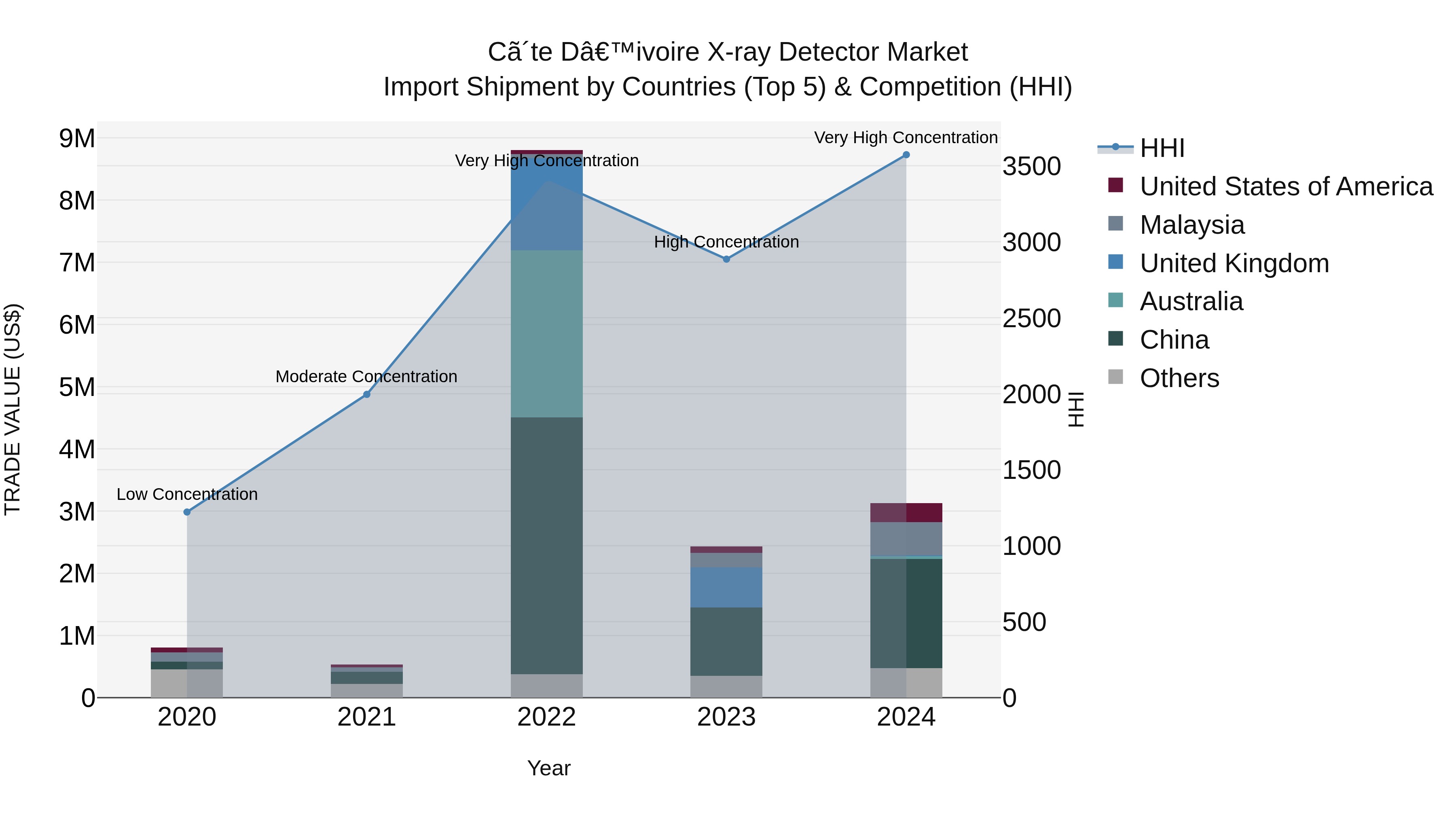This screenshot has height=819, width=1456.
Task: Click the United States maroon legend swatch
Action: pyautogui.click(x=1116, y=185)
